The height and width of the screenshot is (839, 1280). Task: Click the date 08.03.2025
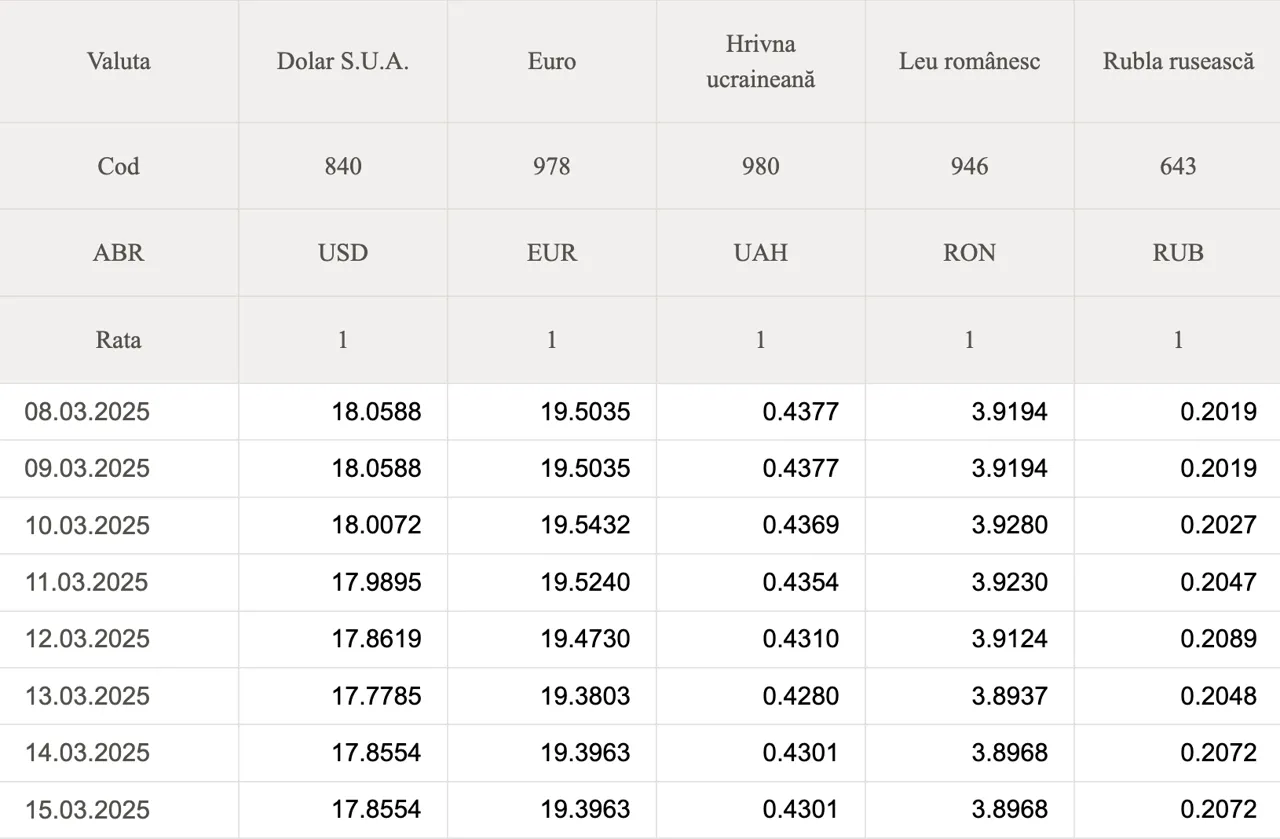[x=87, y=412]
